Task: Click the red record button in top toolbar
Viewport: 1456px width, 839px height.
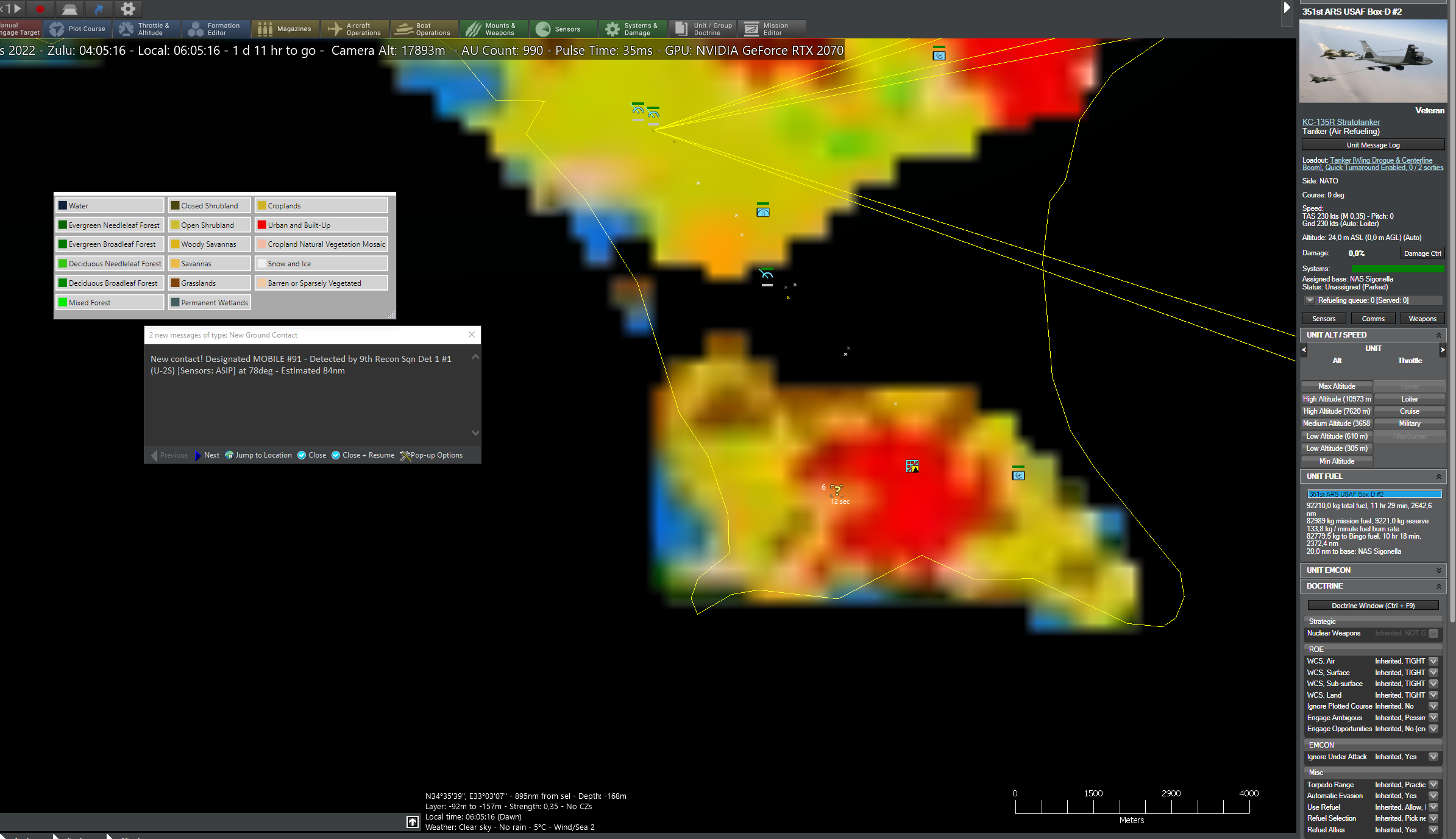Action: coord(40,9)
